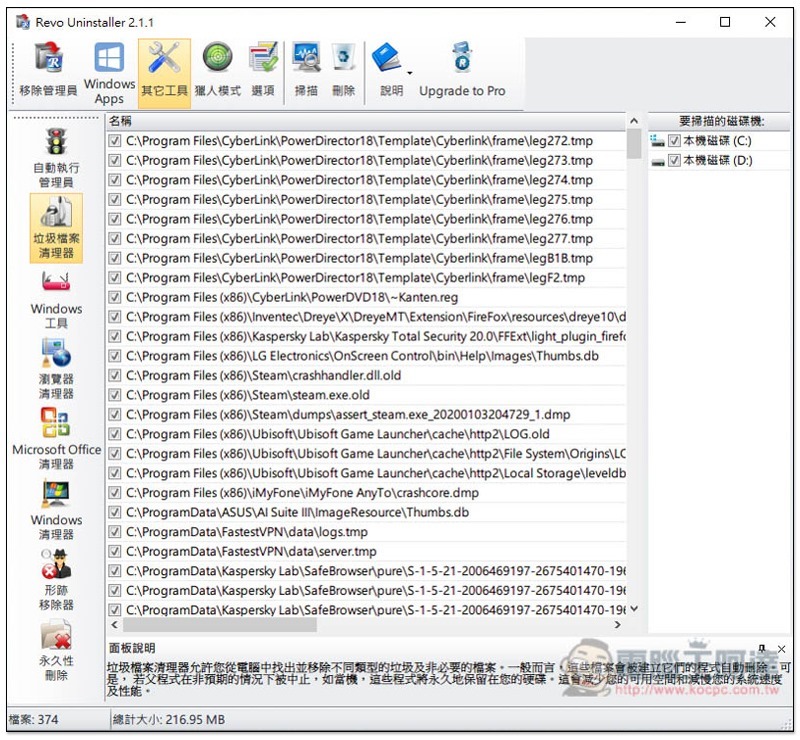Open the 移除管理員 uninstaller tool
Image resolution: width=800 pixels, height=740 pixels.
(48, 70)
